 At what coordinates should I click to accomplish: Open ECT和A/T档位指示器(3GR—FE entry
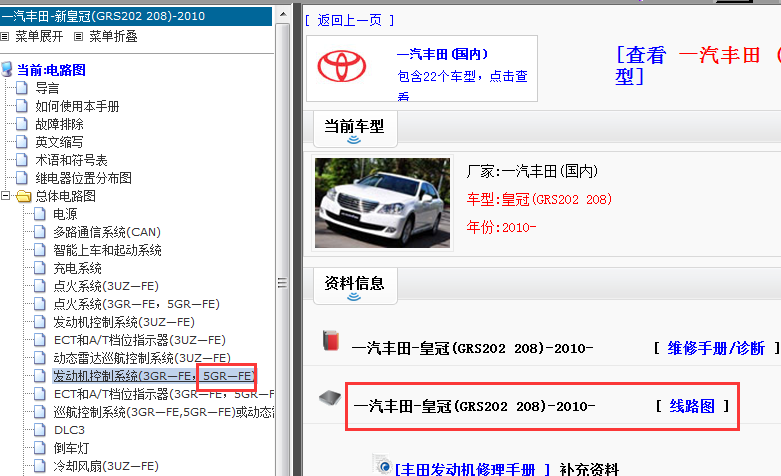click(x=163, y=394)
